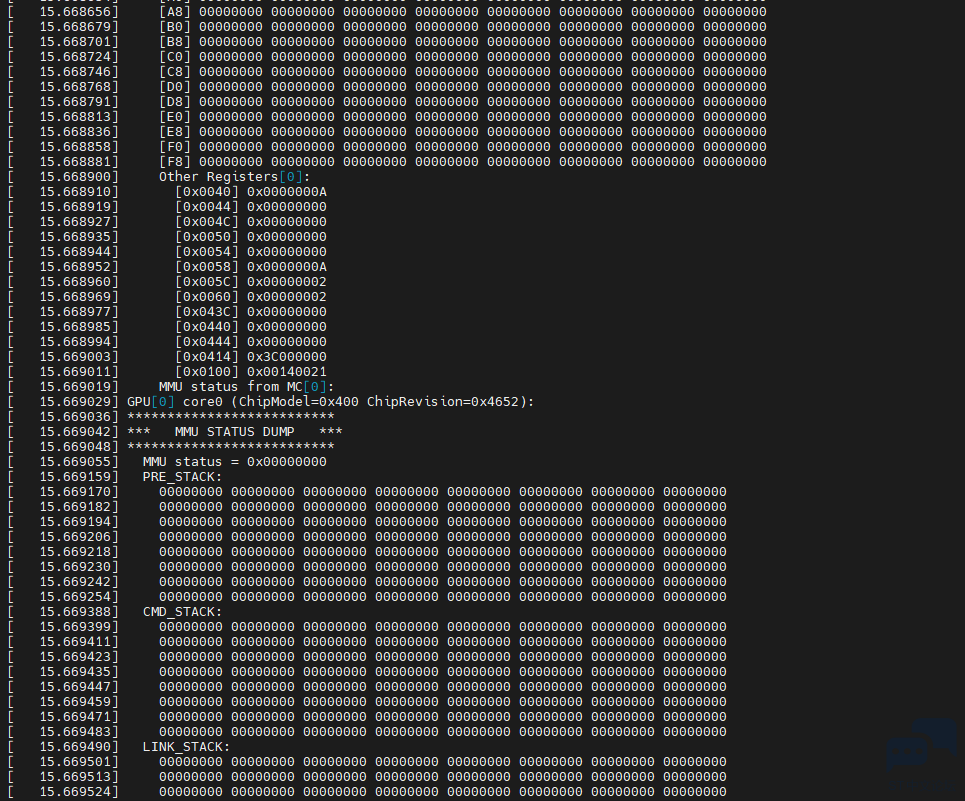Click the [A8] row label
This screenshot has height=801, width=965.
[x=175, y=12]
